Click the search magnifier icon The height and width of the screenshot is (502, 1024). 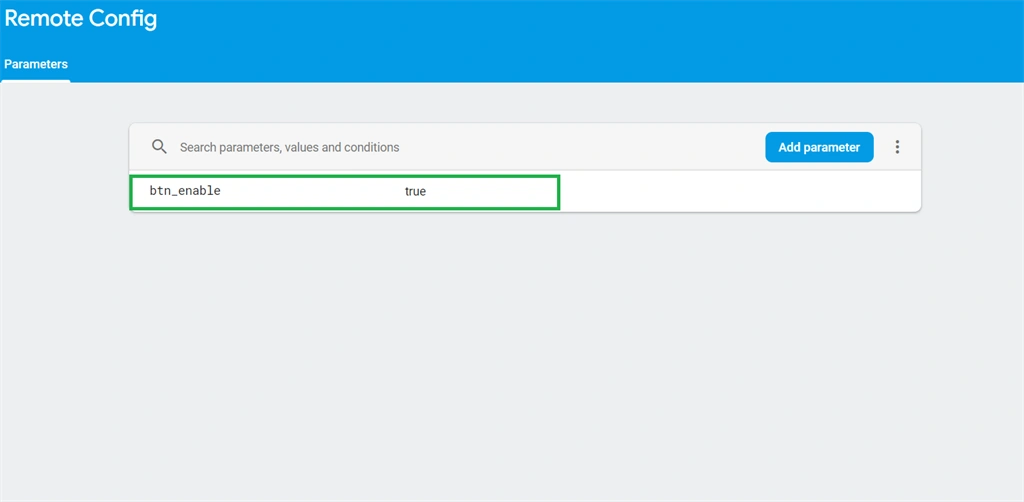click(159, 146)
